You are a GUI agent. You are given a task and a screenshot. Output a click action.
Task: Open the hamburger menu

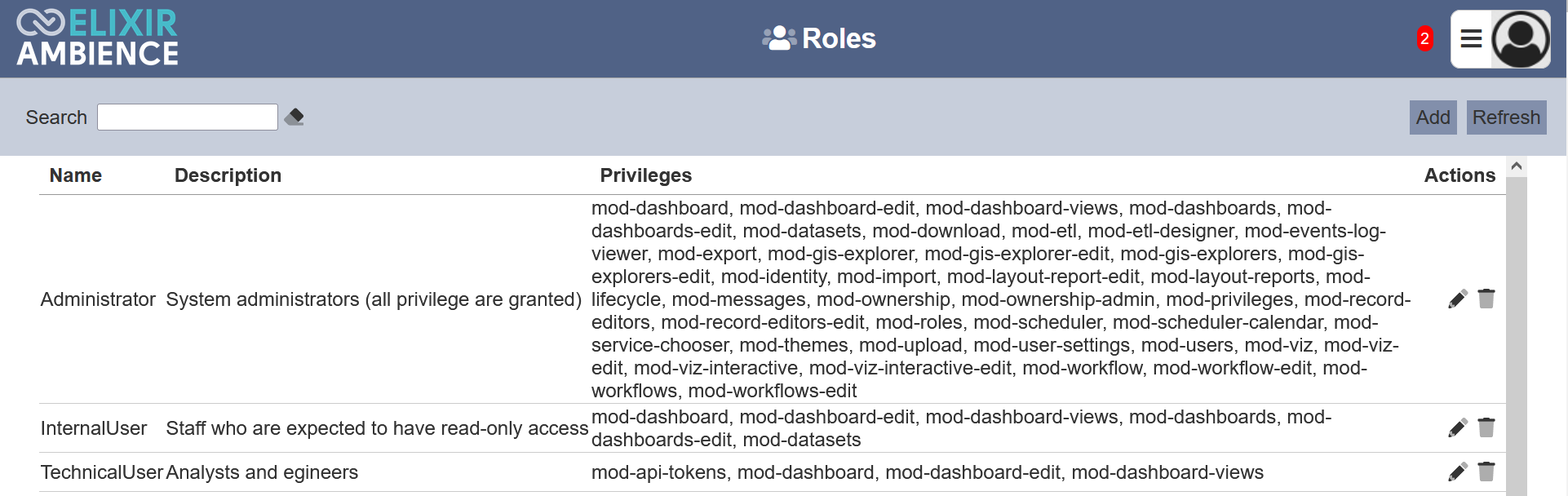click(x=1471, y=38)
